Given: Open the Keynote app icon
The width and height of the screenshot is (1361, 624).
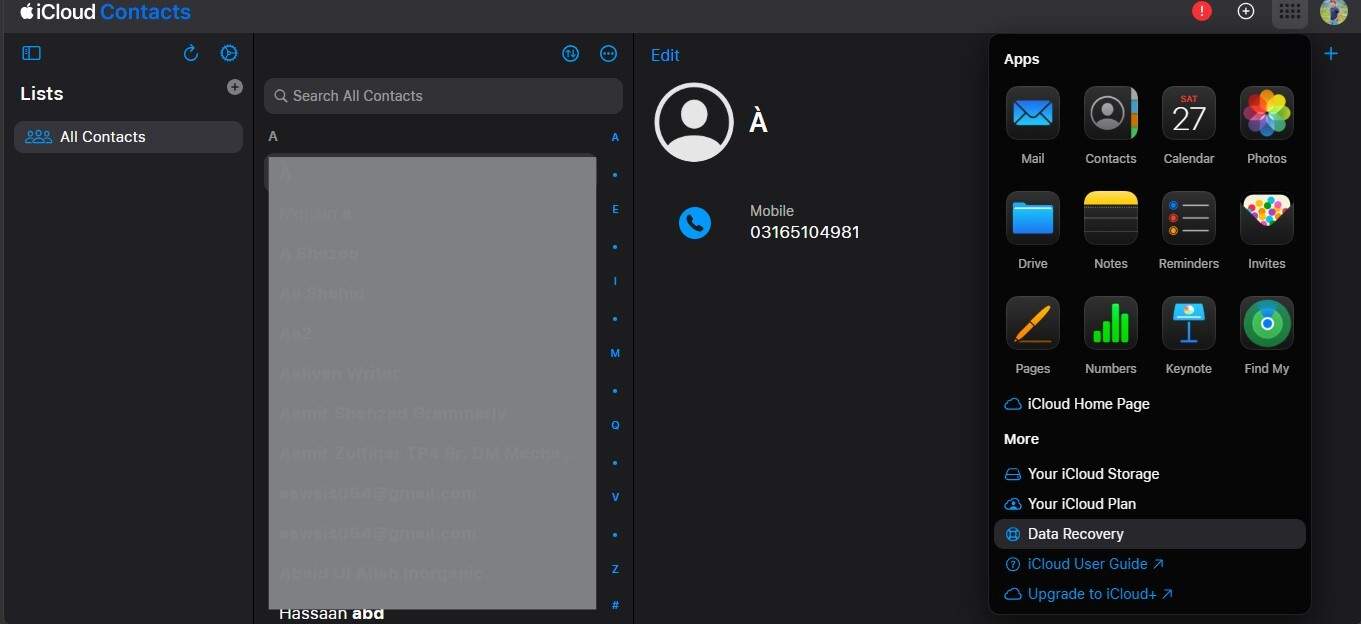Looking at the screenshot, I should tap(1188, 323).
